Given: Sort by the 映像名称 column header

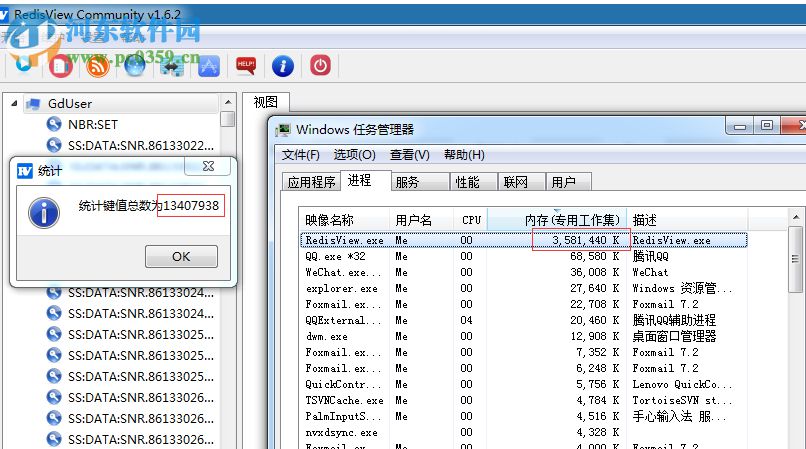Looking at the screenshot, I should click(x=344, y=220).
